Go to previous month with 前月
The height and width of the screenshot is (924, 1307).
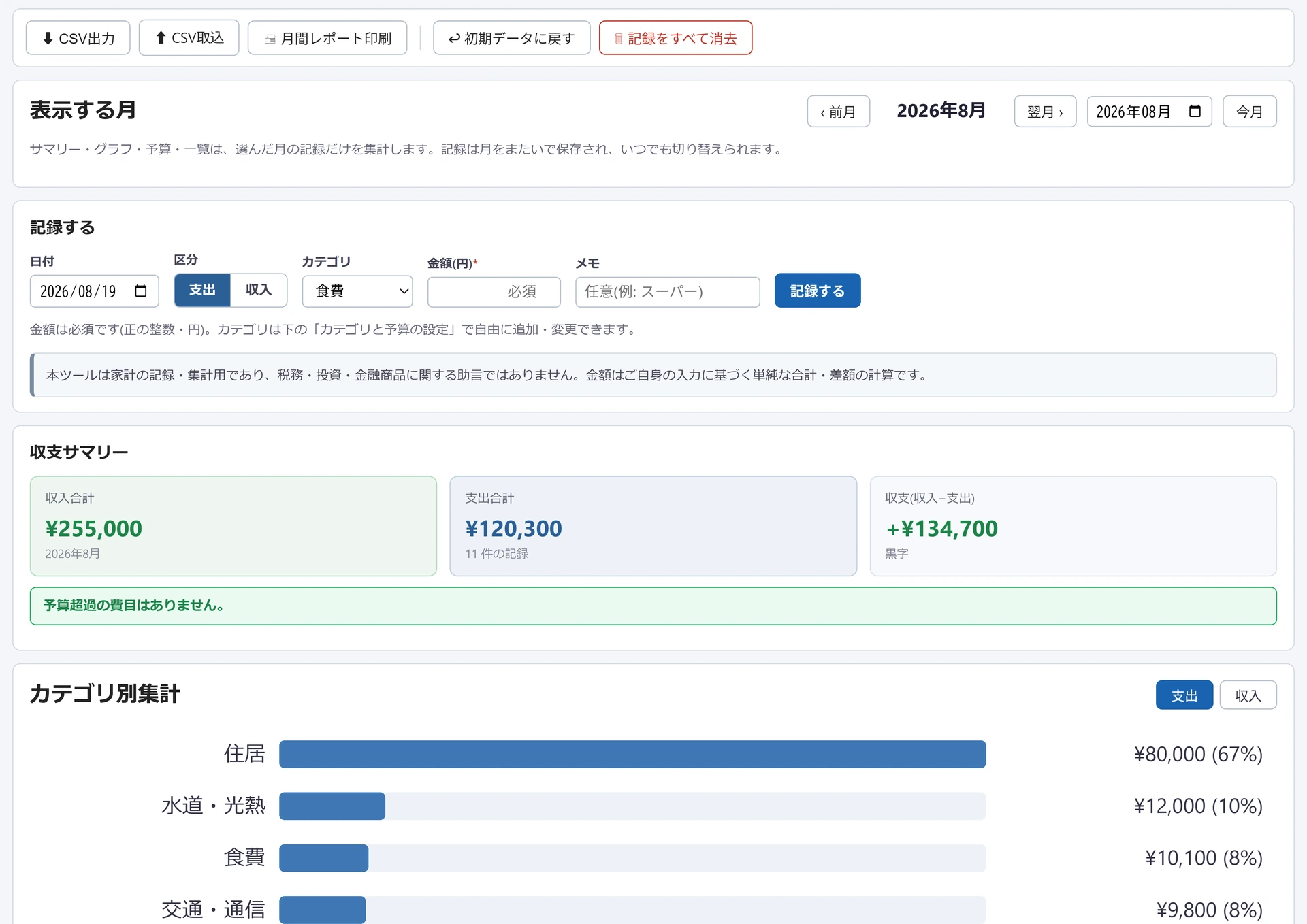pos(838,112)
